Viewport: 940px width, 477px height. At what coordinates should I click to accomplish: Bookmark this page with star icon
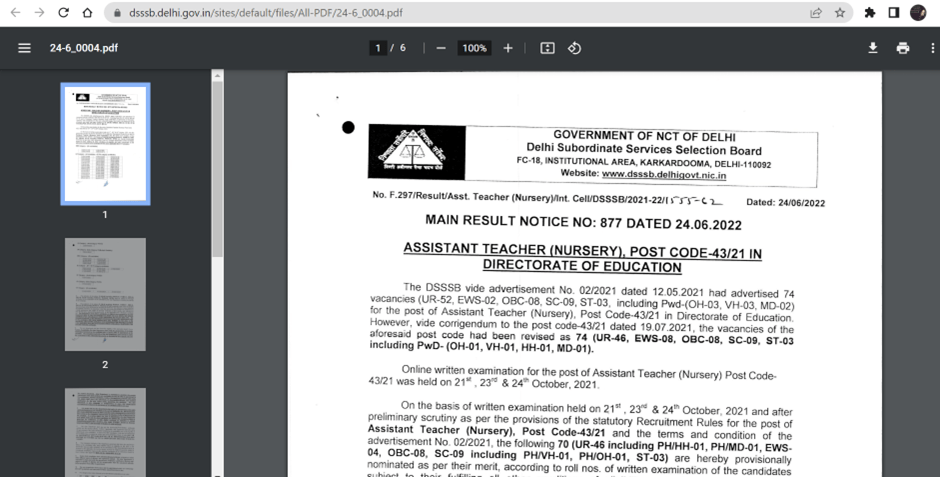(840, 13)
